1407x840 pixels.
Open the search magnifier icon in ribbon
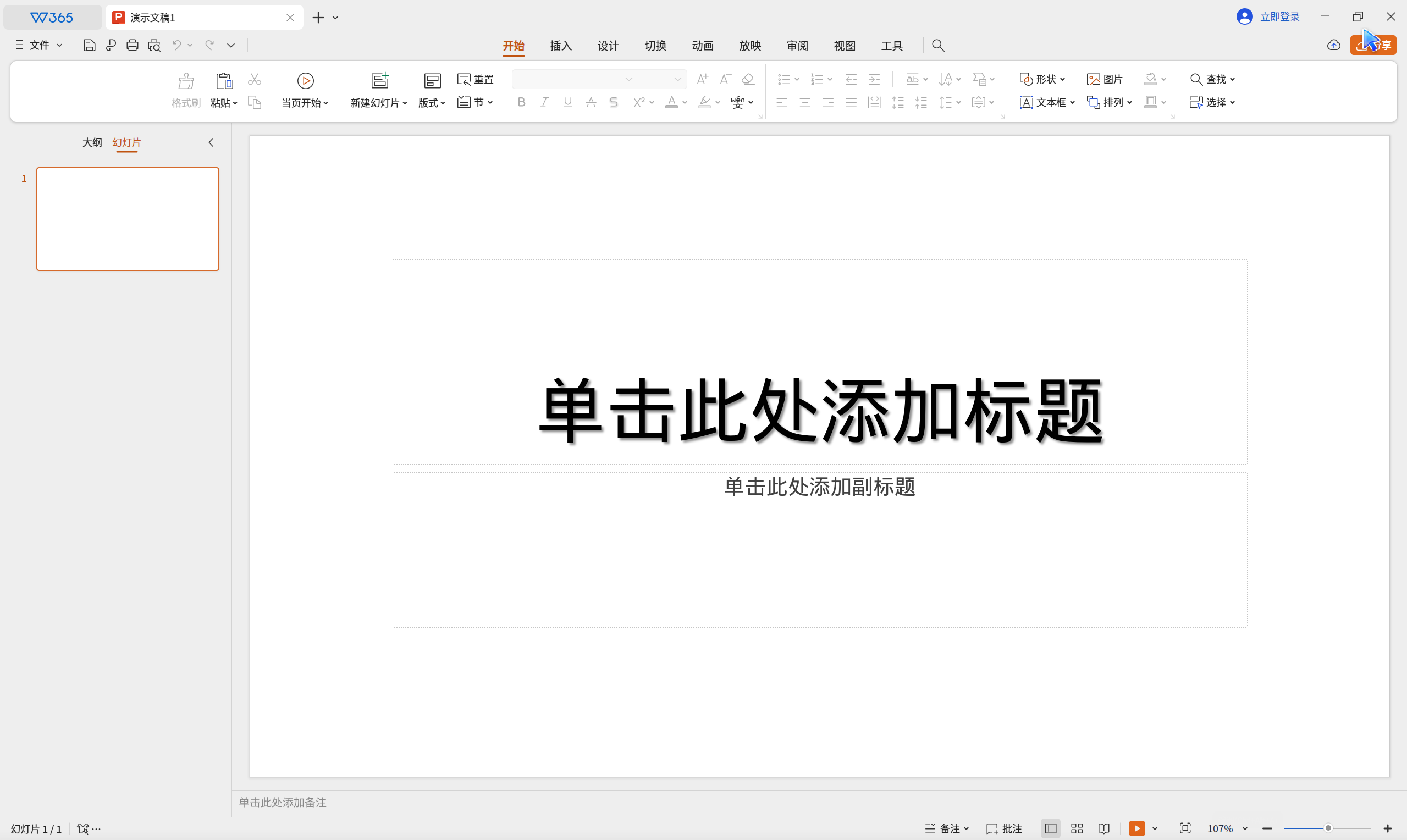(x=938, y=45)
